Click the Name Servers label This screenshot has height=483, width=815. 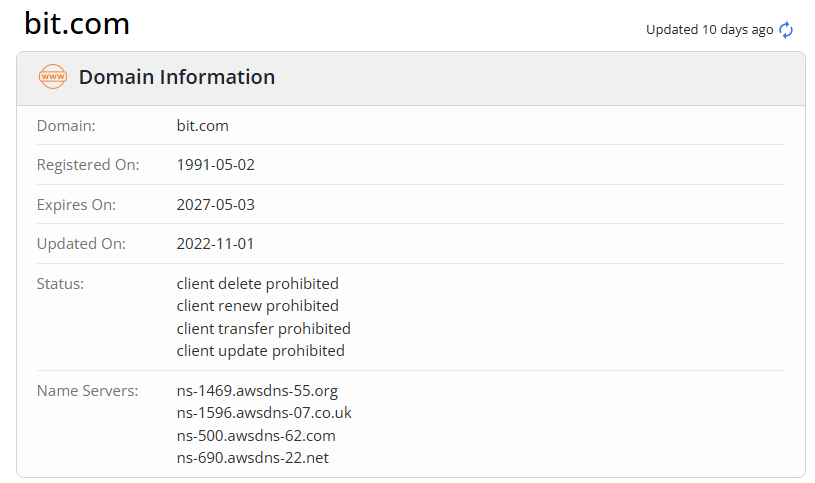click(87, 391)
